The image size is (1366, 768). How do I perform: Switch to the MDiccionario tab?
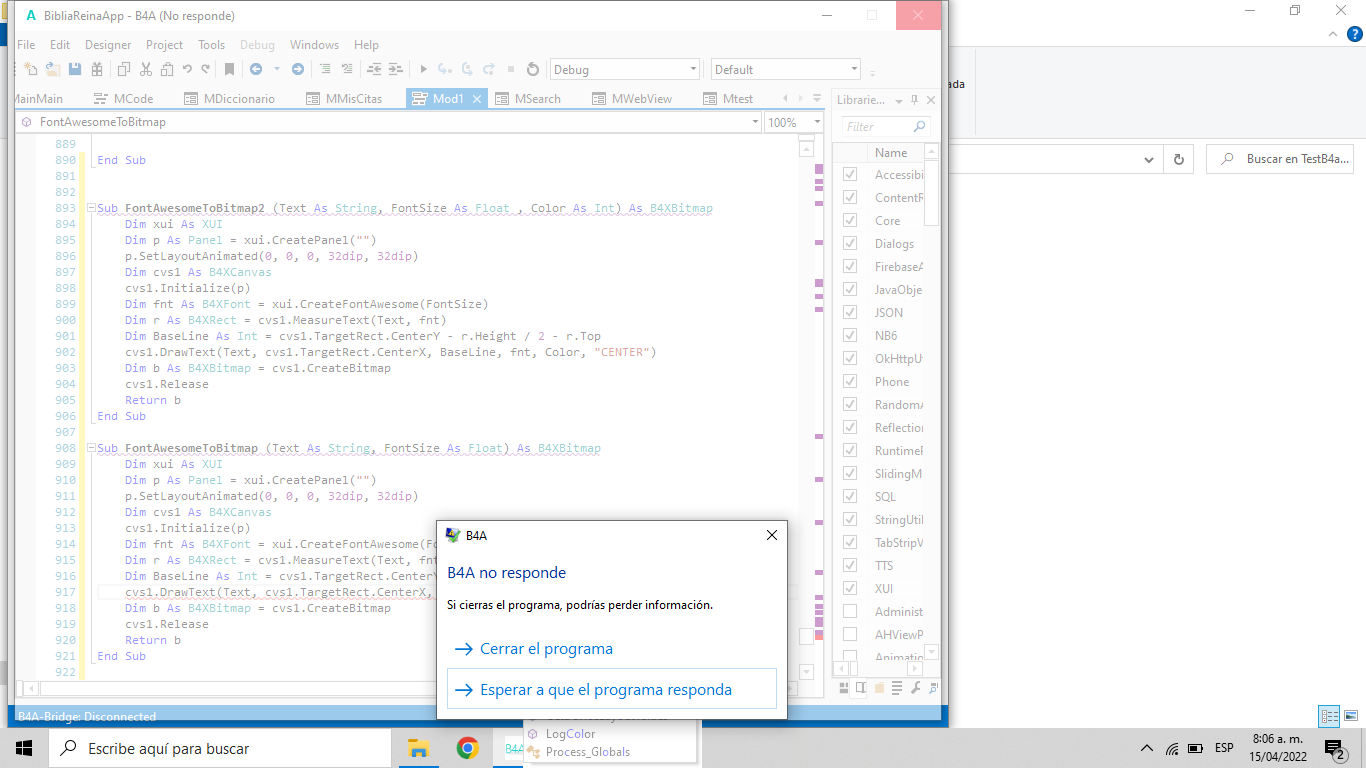point(229,99)
